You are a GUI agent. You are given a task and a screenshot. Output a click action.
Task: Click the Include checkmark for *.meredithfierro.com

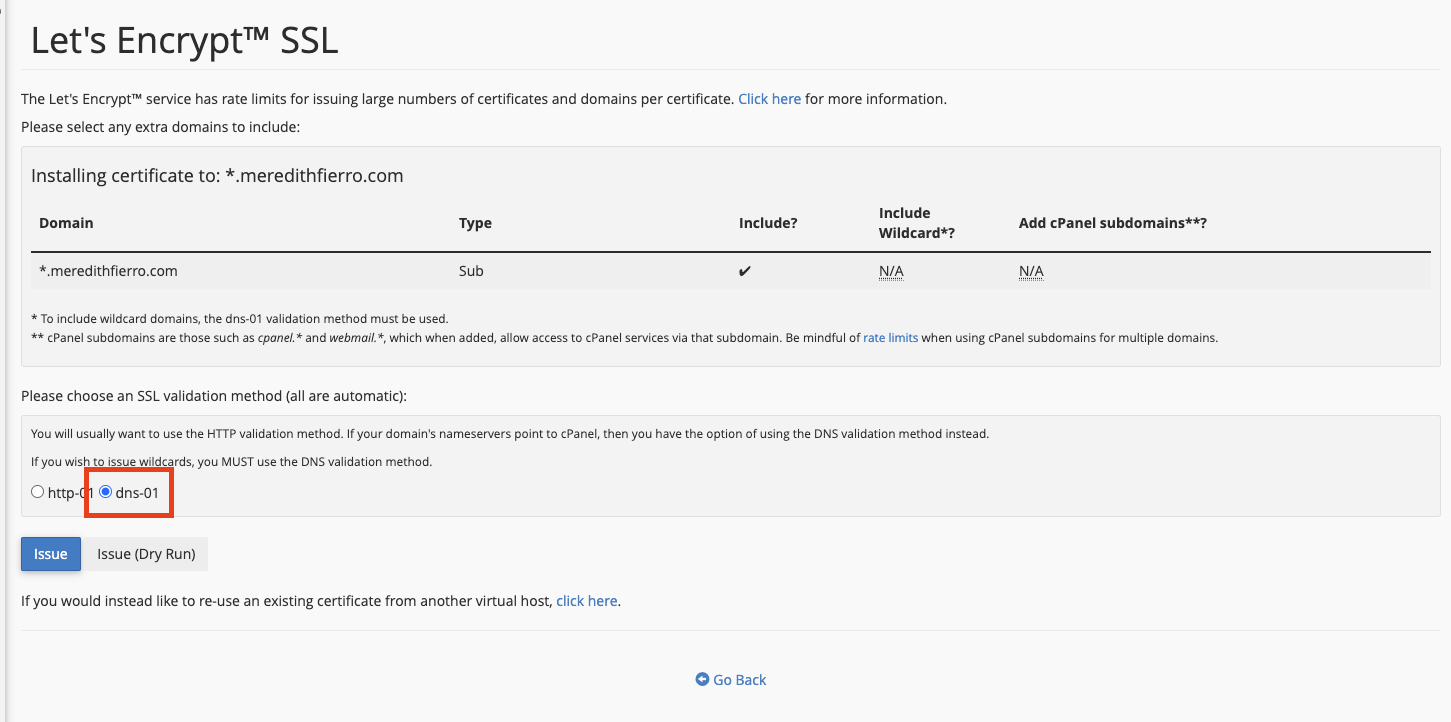click(x=745, y=271)
